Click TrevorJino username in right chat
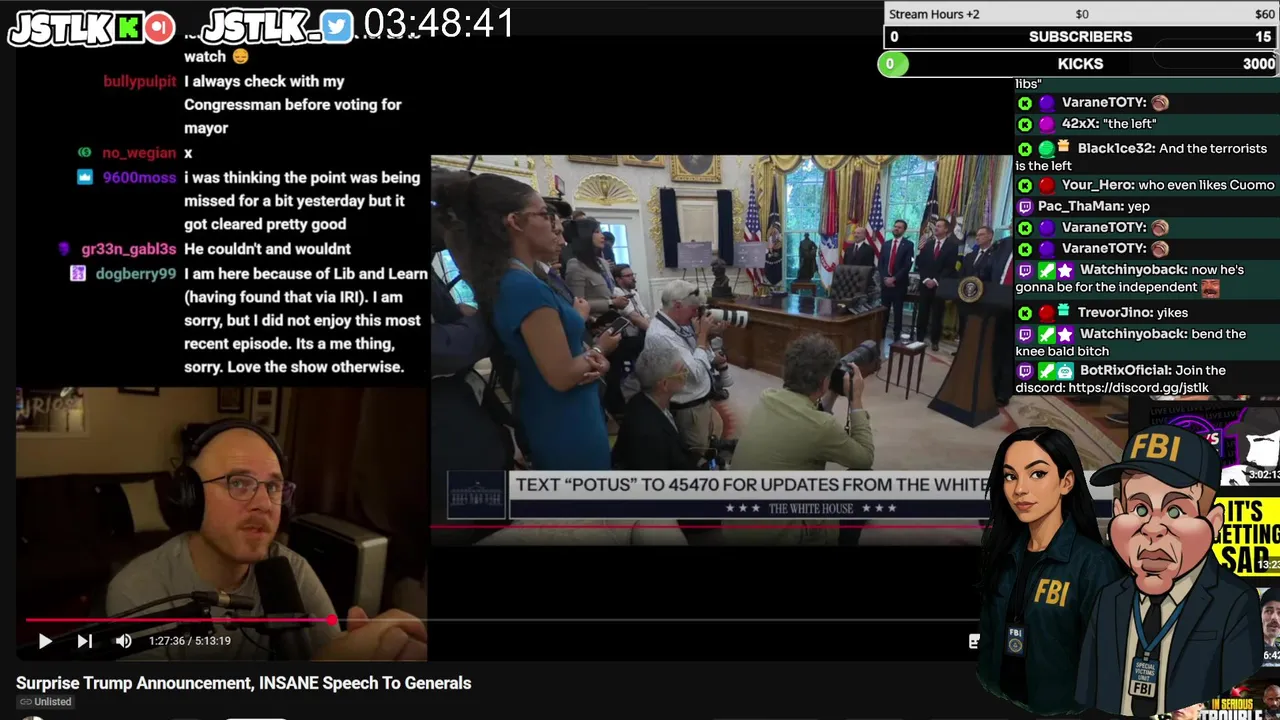The image size is (1280, 720). pyautogui.click(x=1113, y=312)
